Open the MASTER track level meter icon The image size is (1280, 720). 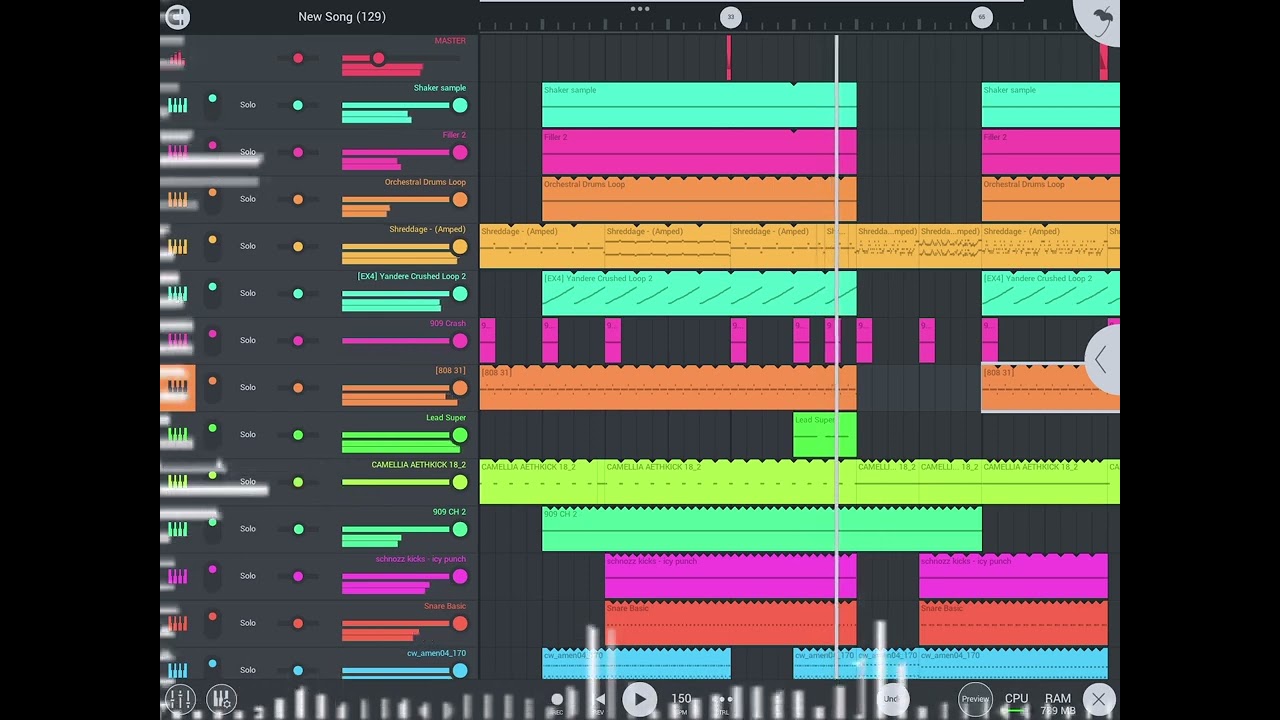tap(177, 59)
